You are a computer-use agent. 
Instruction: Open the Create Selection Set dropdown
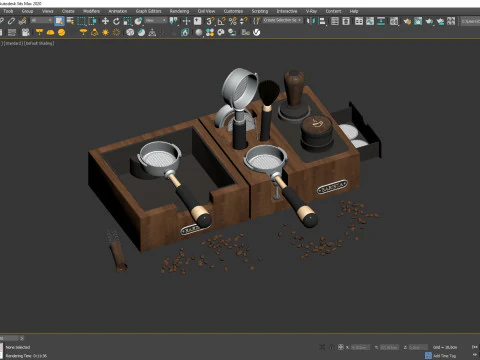pos(282,21)
